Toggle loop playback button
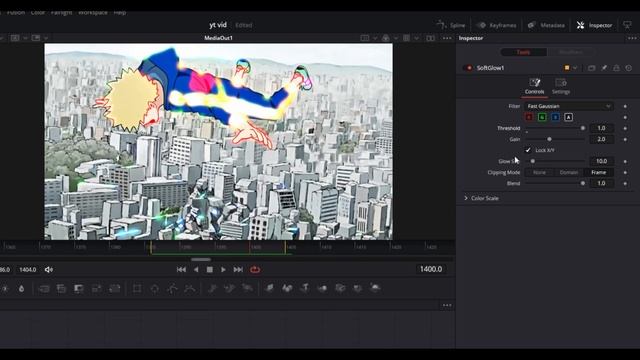The width and height of the screenshot is (640, 360). click(255, 269)
